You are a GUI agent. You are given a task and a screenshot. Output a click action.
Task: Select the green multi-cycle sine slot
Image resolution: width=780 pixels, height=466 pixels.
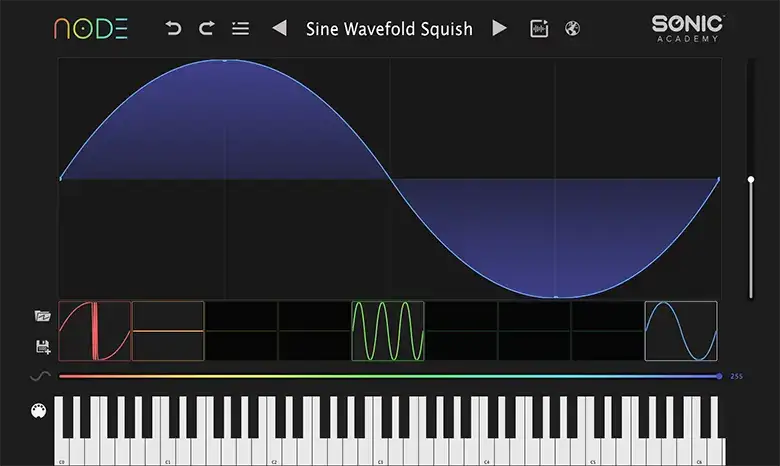[x=388, y=331]
